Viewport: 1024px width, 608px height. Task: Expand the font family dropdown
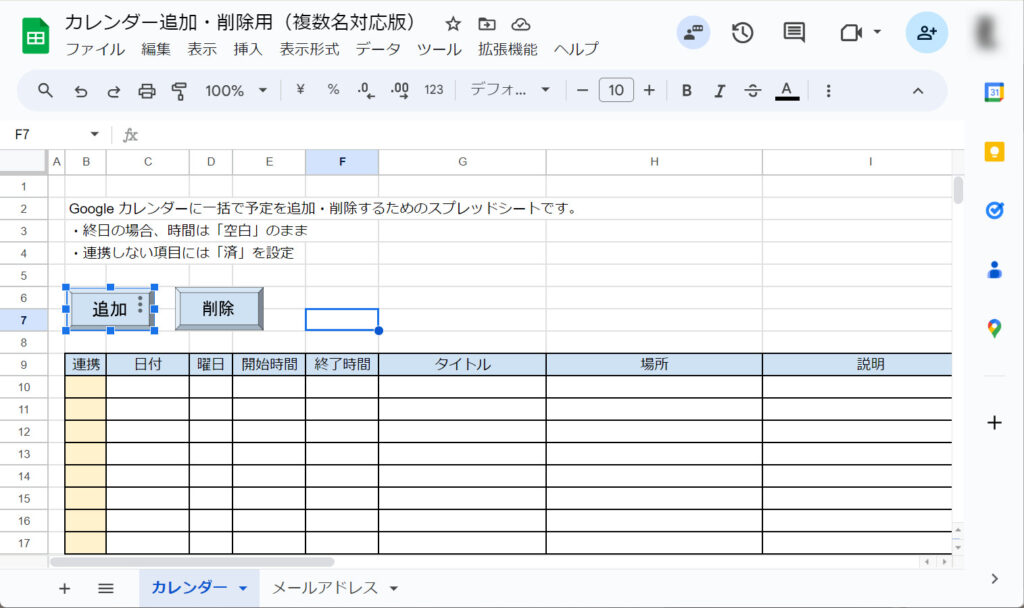[510, 91]
